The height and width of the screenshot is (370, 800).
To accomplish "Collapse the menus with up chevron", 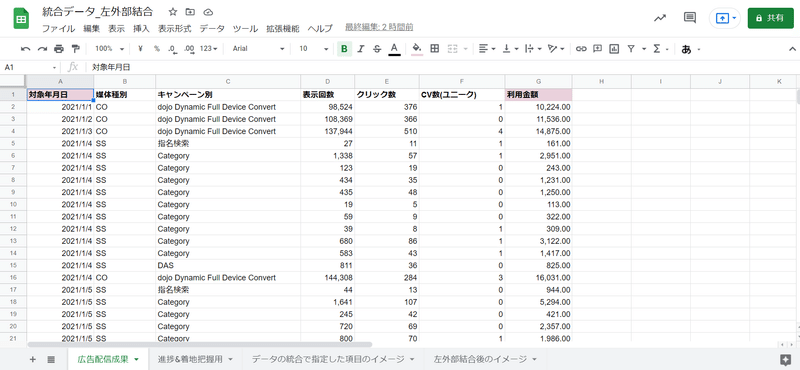I will [x=792, y=49].
